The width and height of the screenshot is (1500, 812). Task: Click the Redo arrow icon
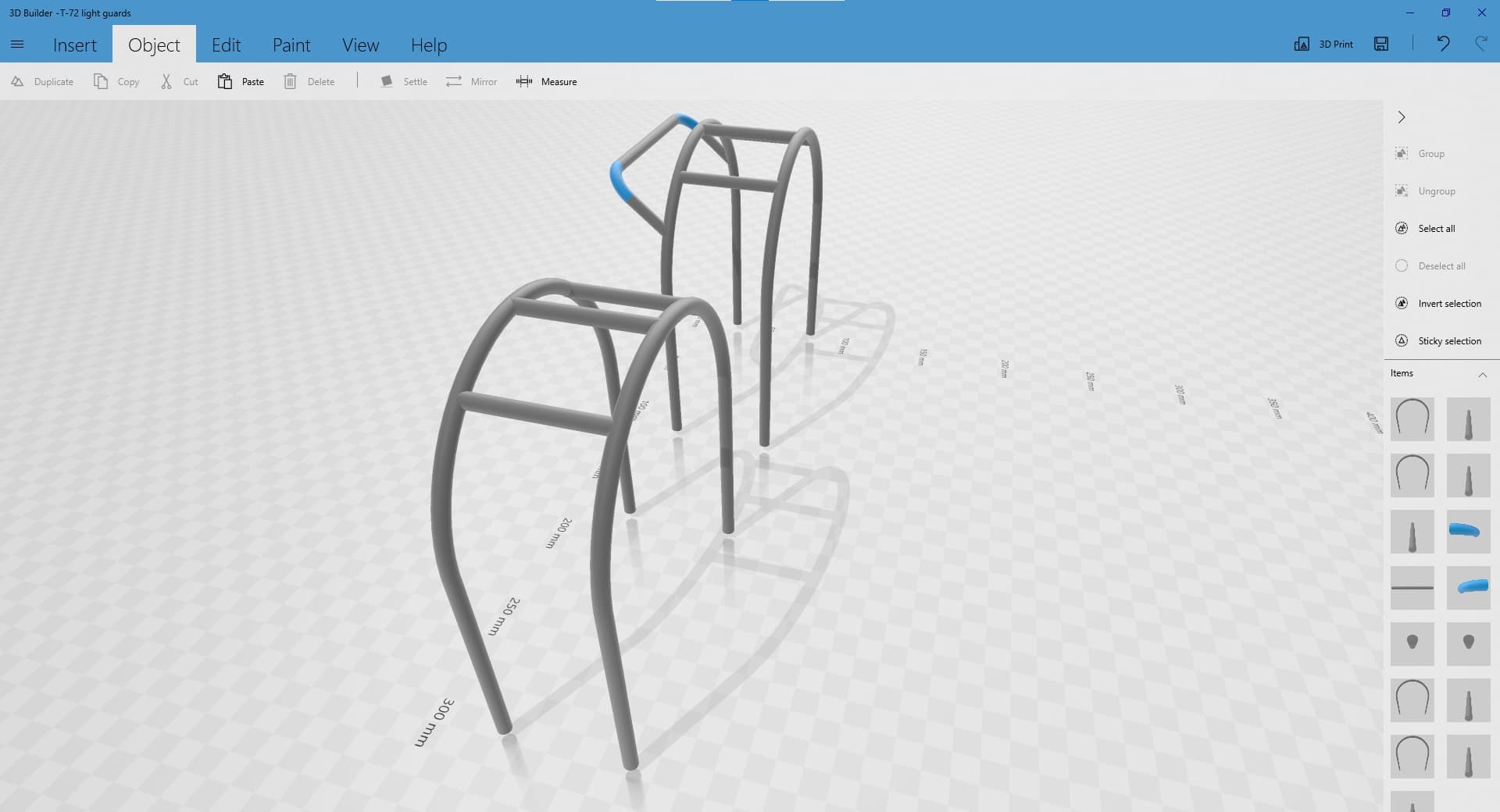1480,44
